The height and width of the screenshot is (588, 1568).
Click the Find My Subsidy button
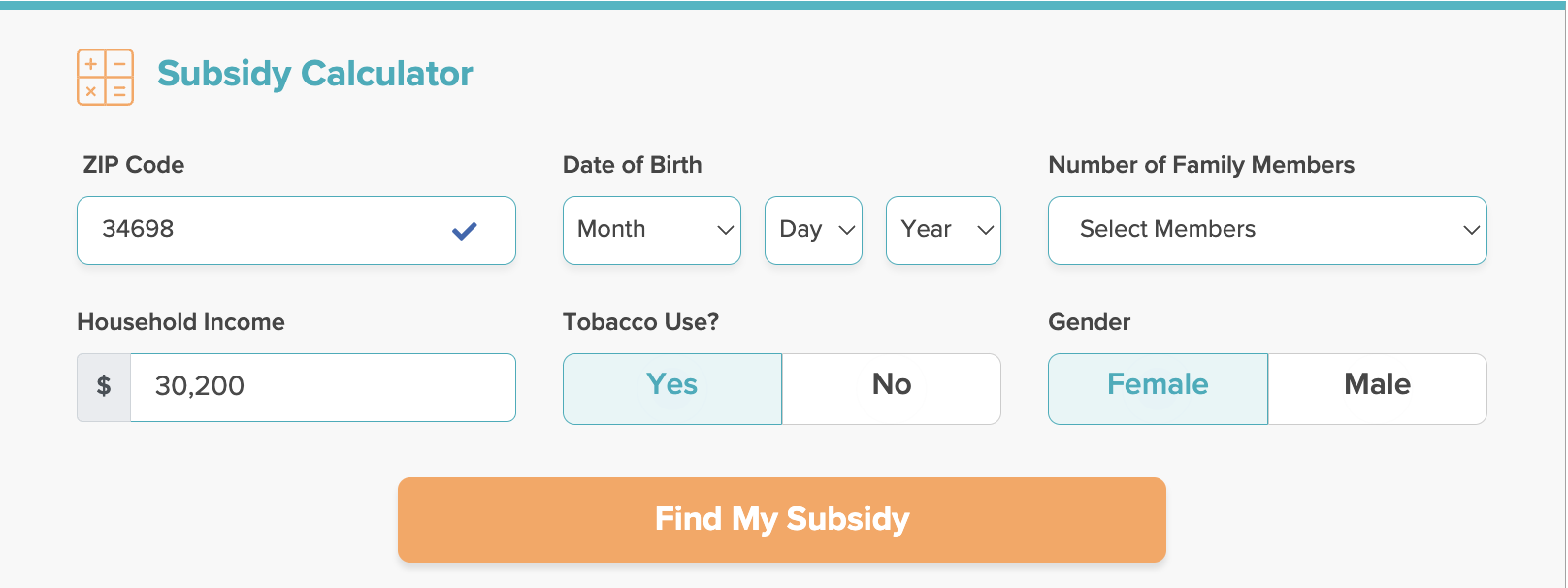[781, 519]
